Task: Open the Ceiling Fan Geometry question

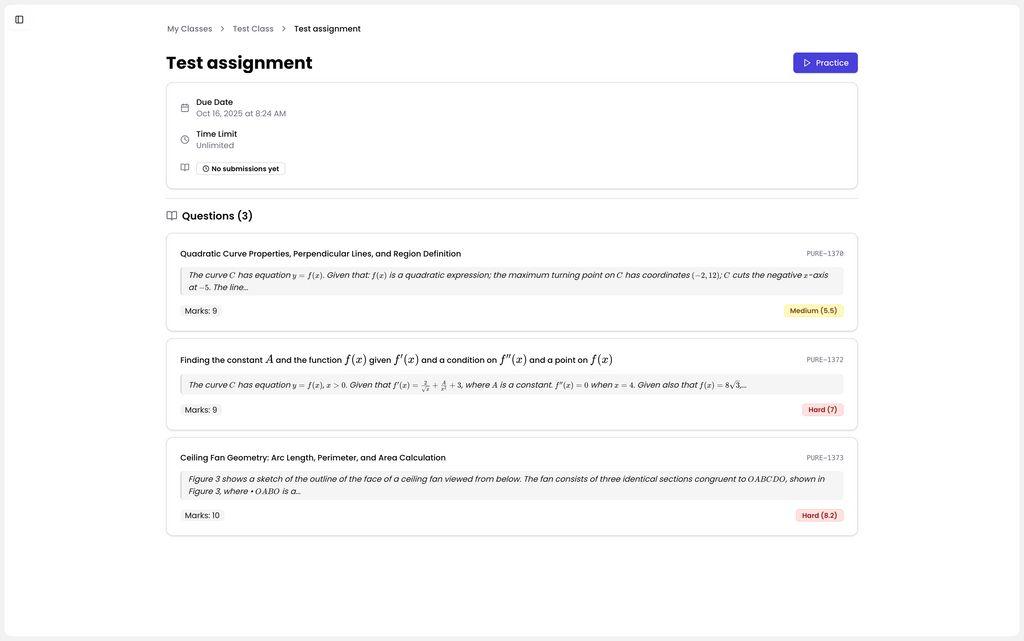Action: 313,458
